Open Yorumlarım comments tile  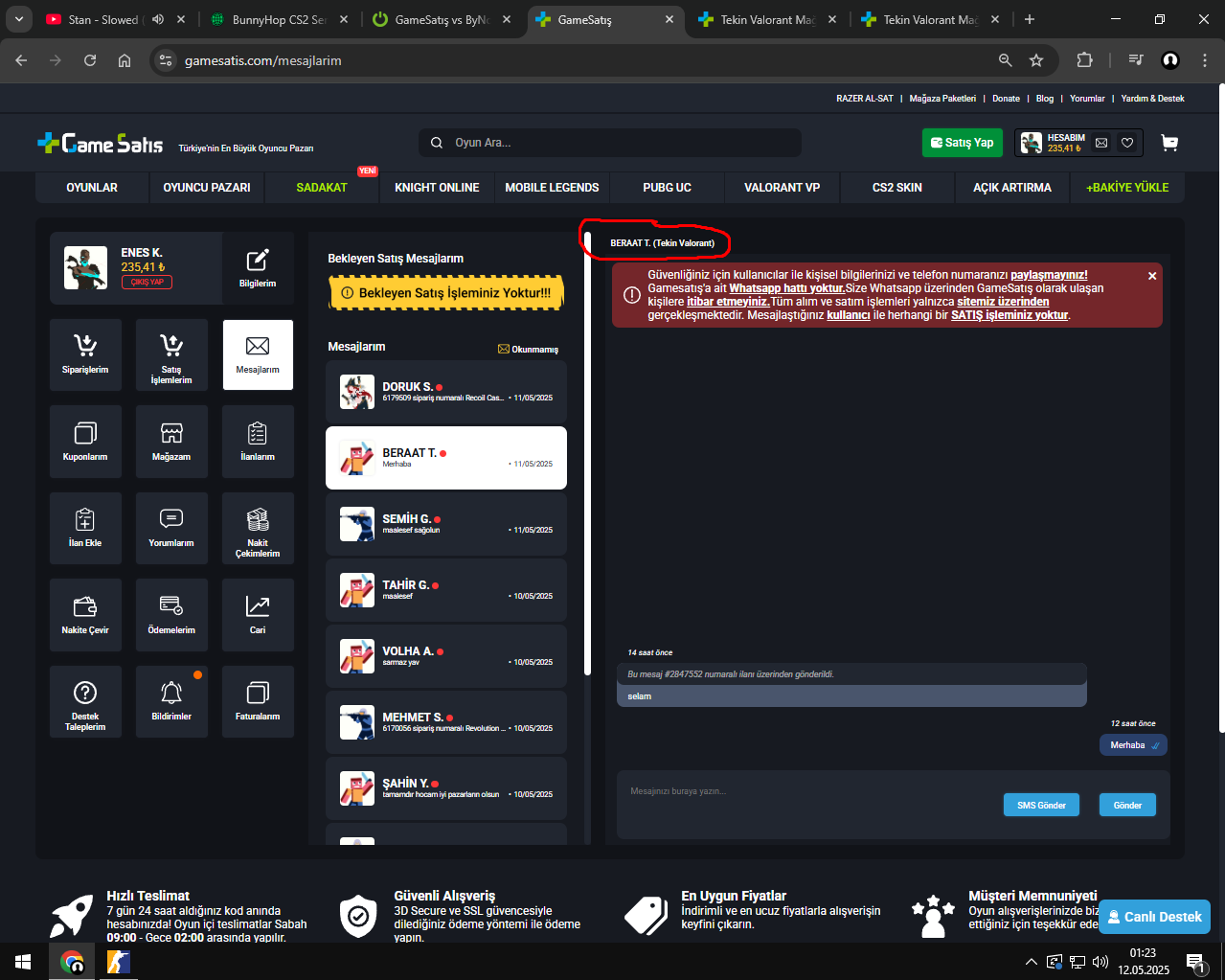coord(171,528)
